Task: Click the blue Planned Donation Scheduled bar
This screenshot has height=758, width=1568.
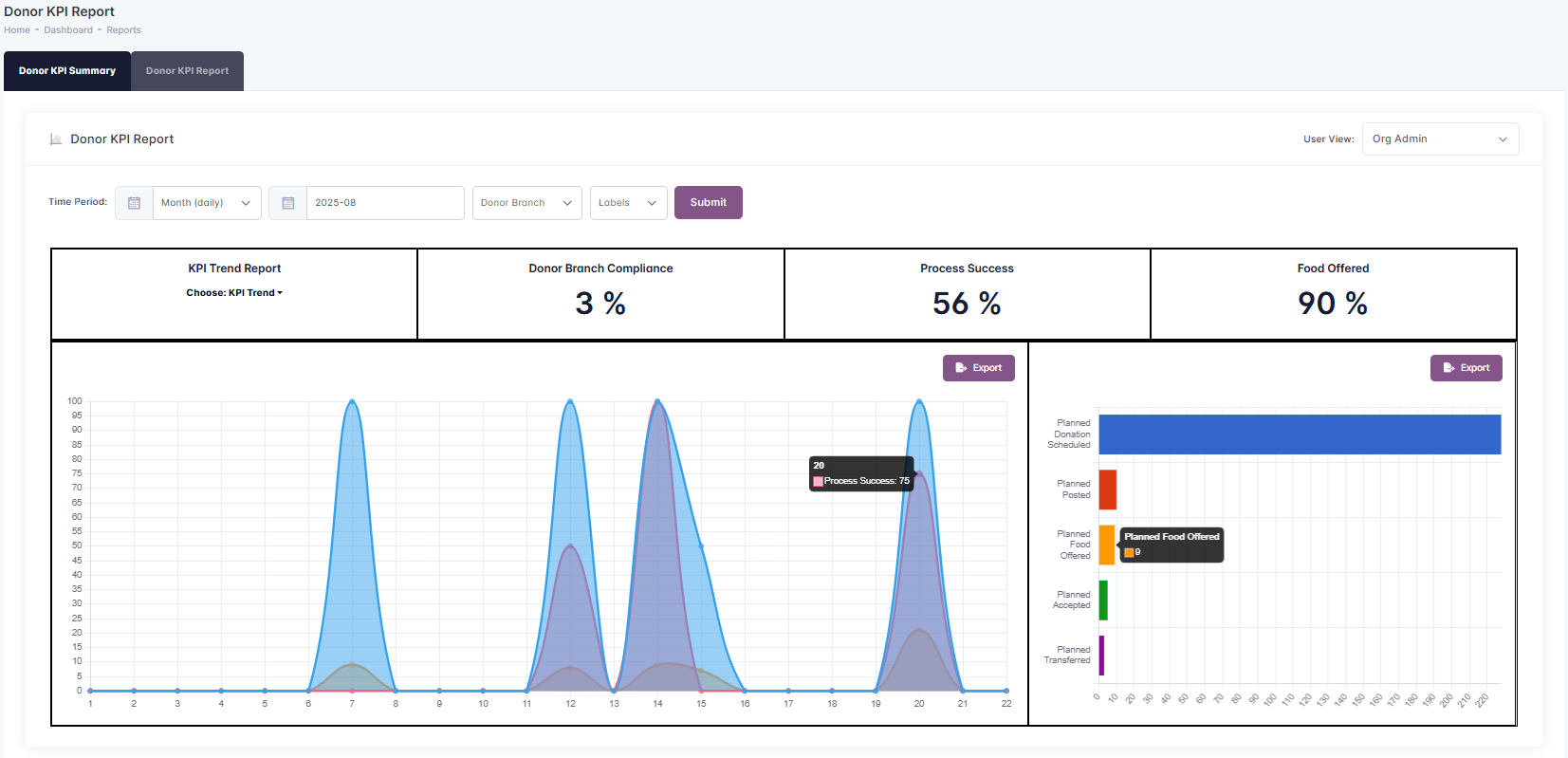Action: pyautogui.click(x=1299, y=434)
